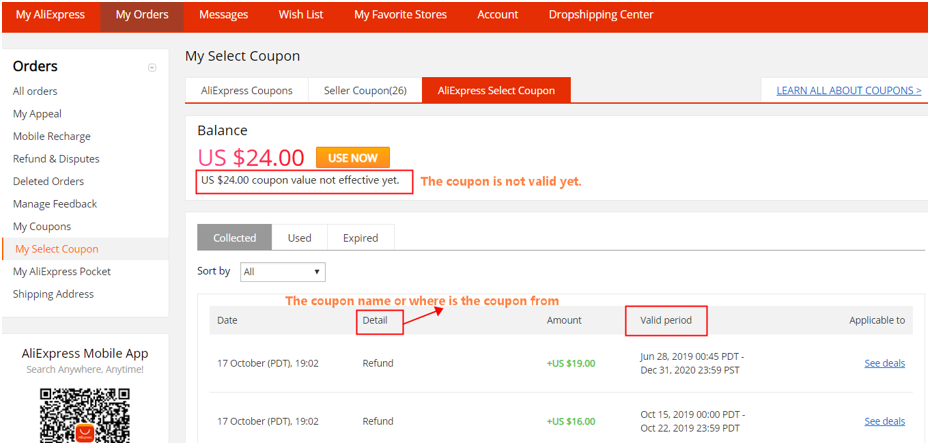
Task: Open the Sort by dropdown
Action: coord(282,272)
